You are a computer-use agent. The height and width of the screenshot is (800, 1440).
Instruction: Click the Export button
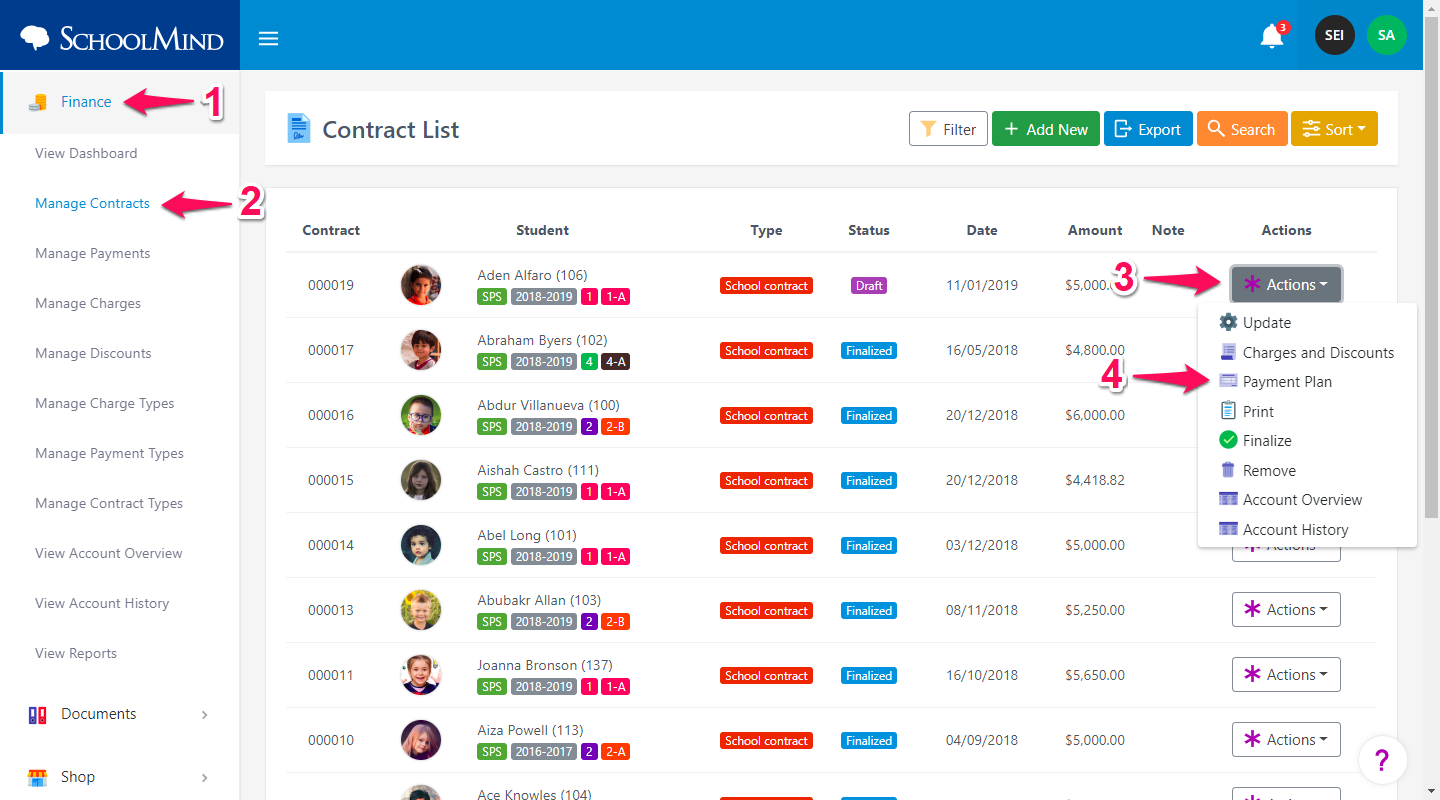(x=1148, y=129)
